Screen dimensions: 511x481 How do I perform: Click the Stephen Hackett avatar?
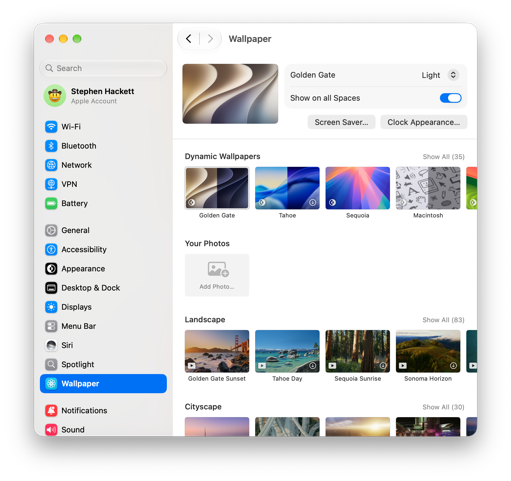pyautogui.click(x=55, y=96)
